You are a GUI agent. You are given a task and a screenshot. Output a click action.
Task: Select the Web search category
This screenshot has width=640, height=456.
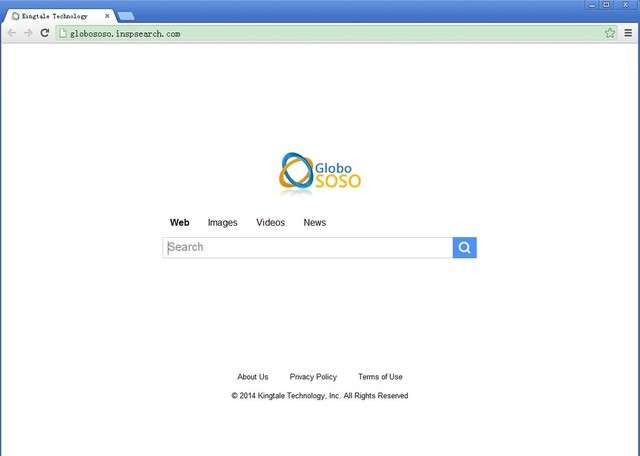pyautogui.click(x=180, y=222)
